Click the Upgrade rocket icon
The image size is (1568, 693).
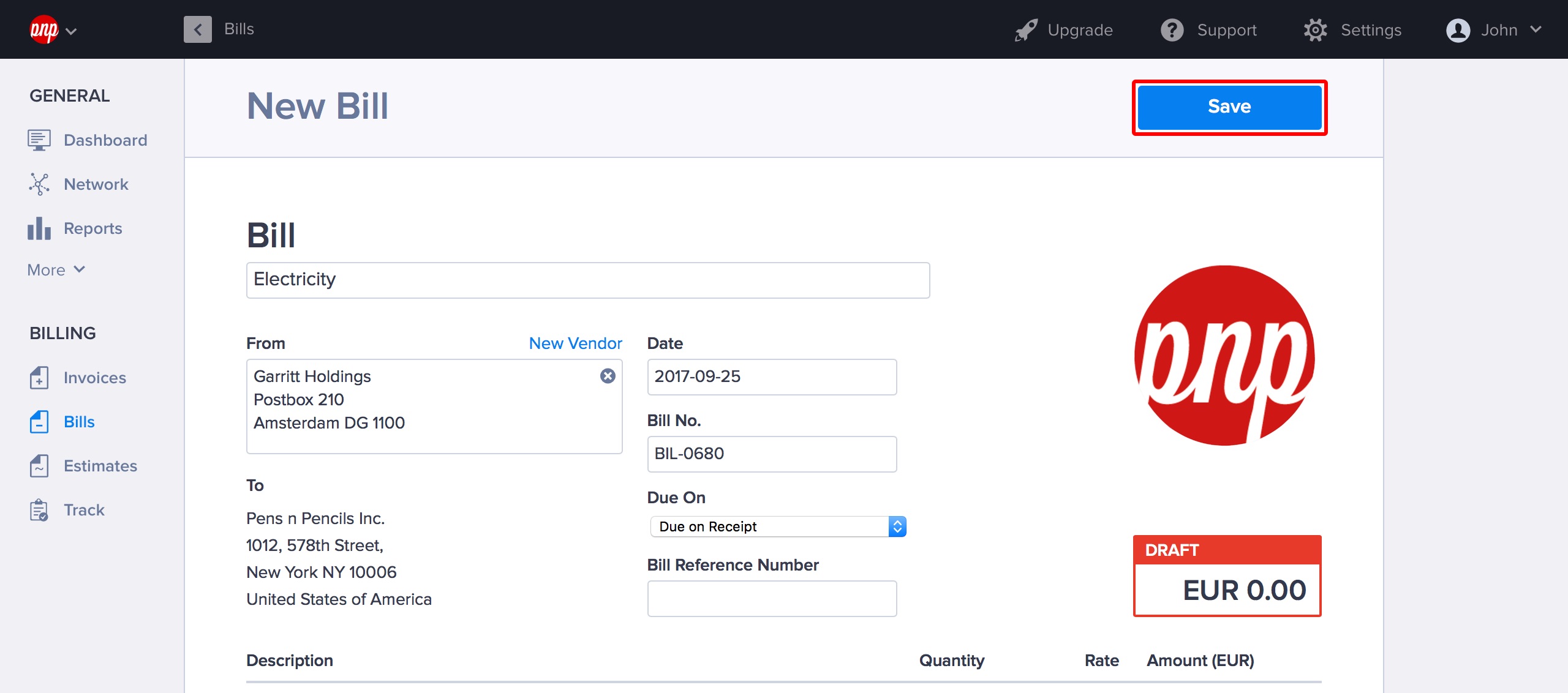coord(1026,30)
